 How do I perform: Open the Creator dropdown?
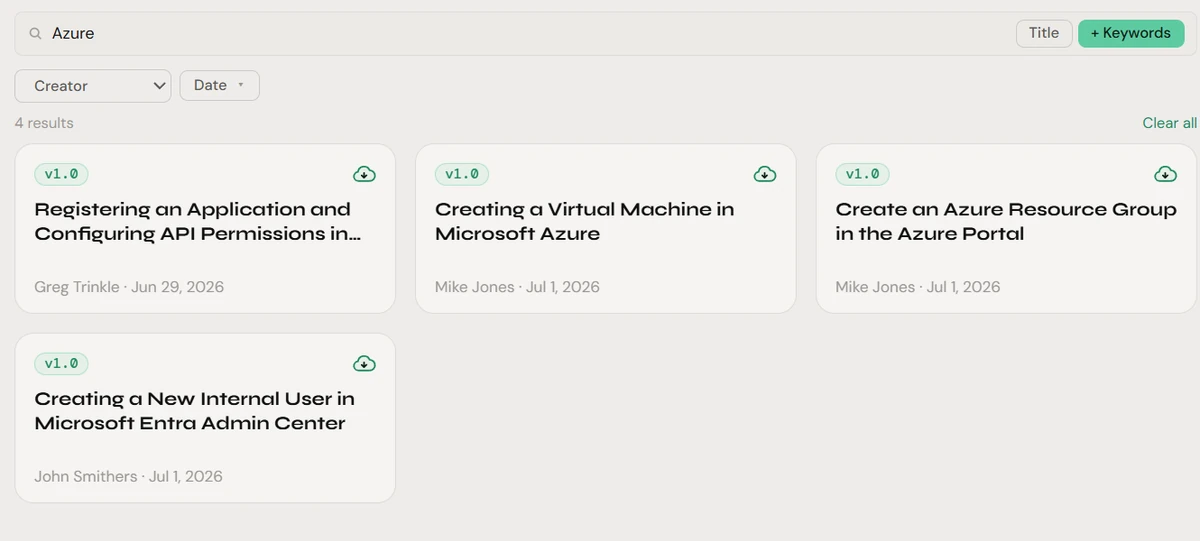tap(93, 86)
